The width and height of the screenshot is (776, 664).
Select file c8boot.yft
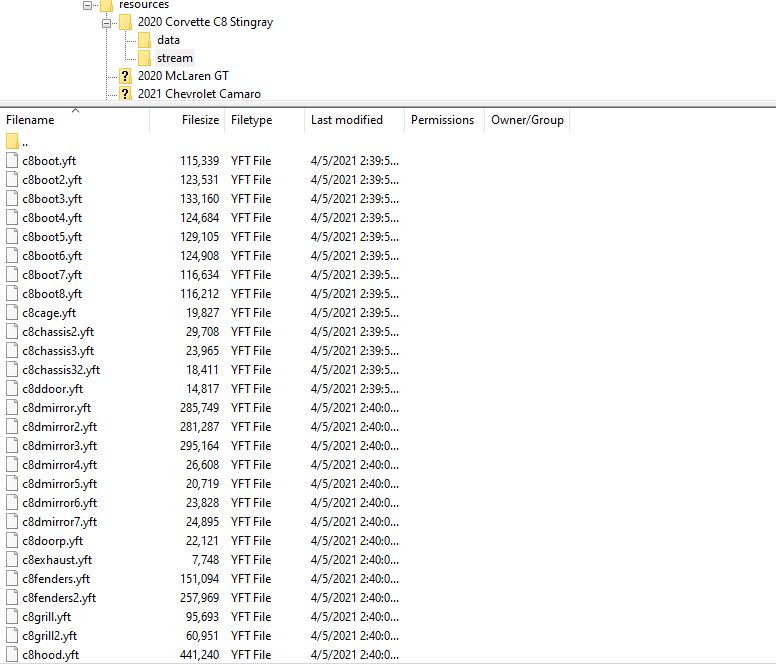point(49,161)
